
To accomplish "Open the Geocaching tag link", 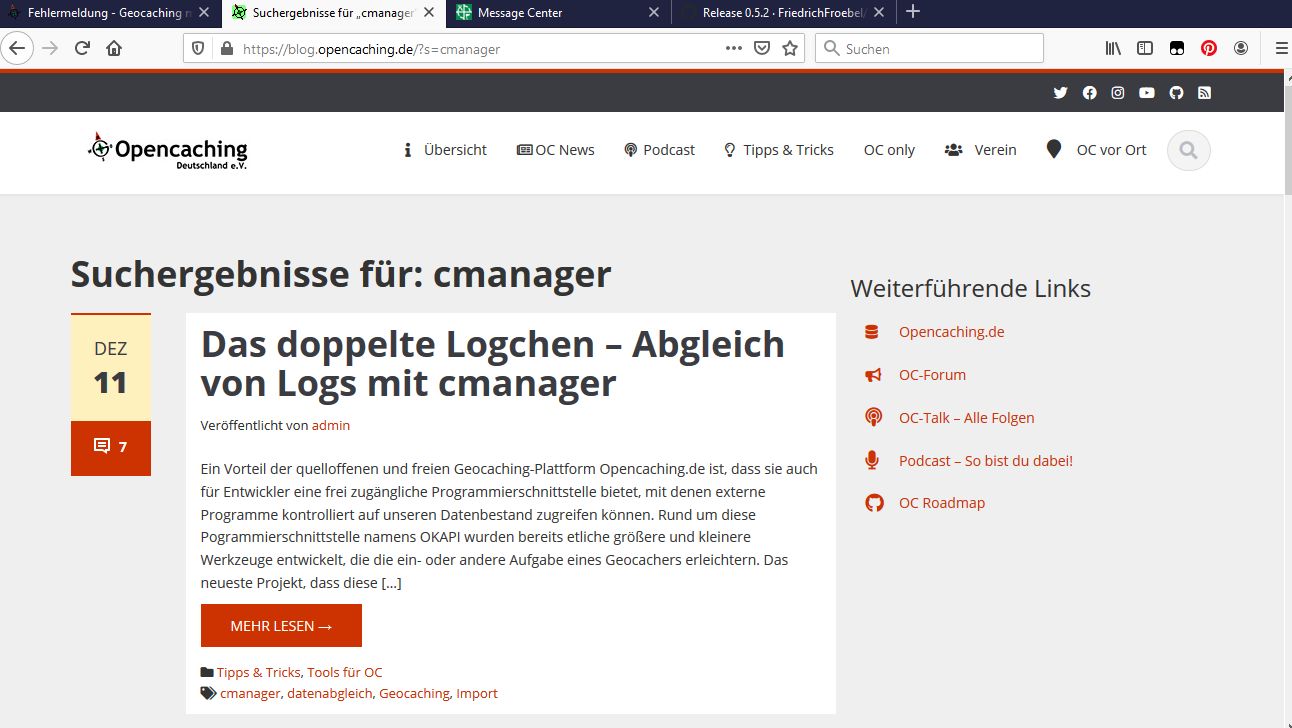I will point(414,693).
